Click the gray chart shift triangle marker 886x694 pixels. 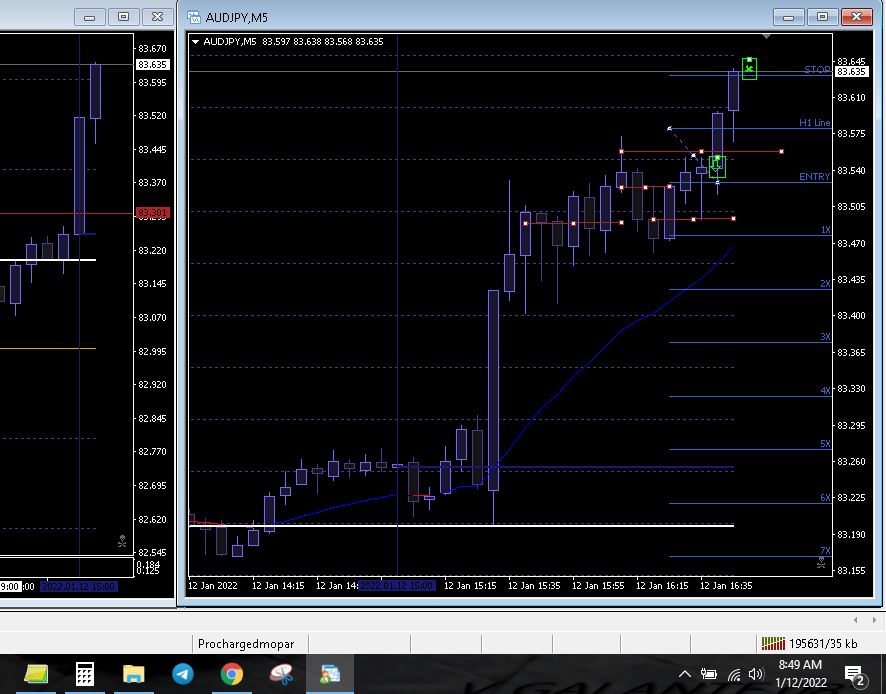pos(766,37)
